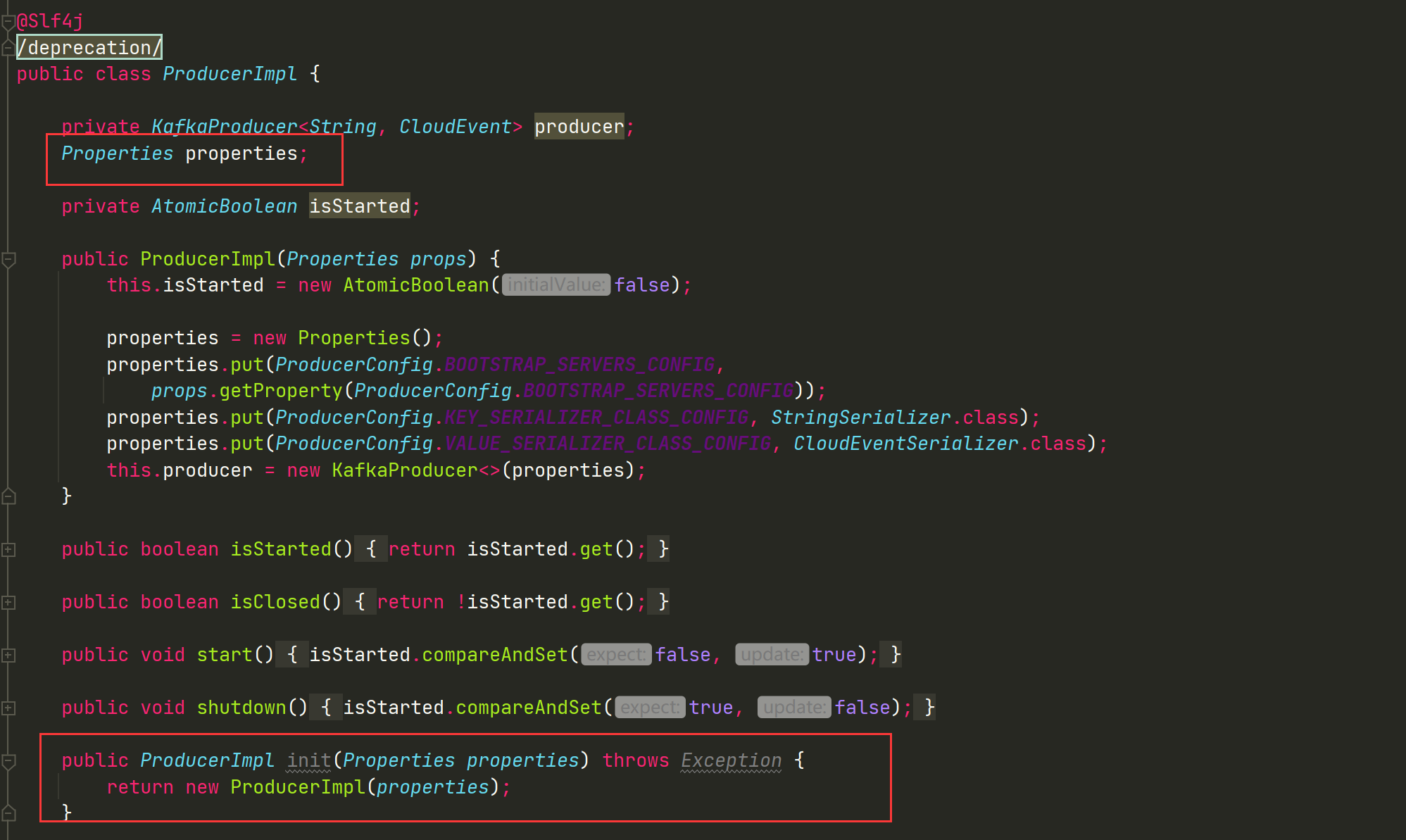The height and width of the screenshot is (840, 1406).
Task: Click fold-end marker at init closing brace
Action: coord(8,813)
